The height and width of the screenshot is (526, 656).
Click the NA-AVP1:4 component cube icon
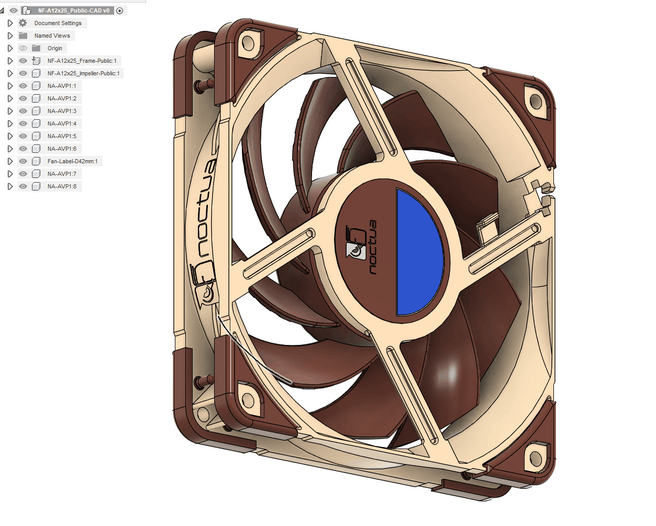tap(36, 123)
